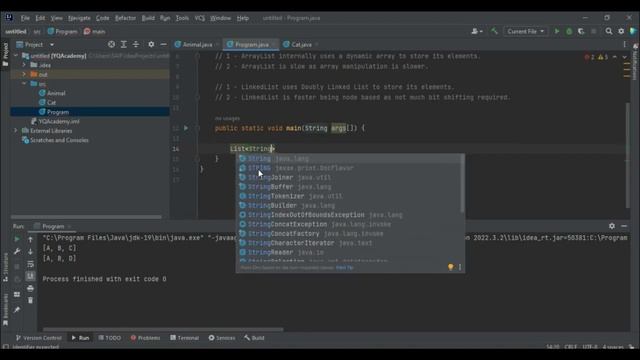Click Down the Stack Trace arrow
The width and height of the screenshot is (640, 360).
(30, 252)
